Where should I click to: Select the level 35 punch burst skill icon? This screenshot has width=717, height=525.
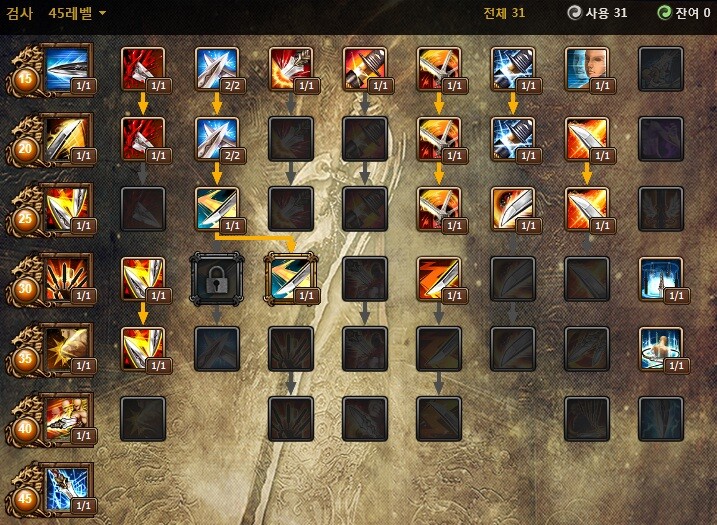(67, 348)
